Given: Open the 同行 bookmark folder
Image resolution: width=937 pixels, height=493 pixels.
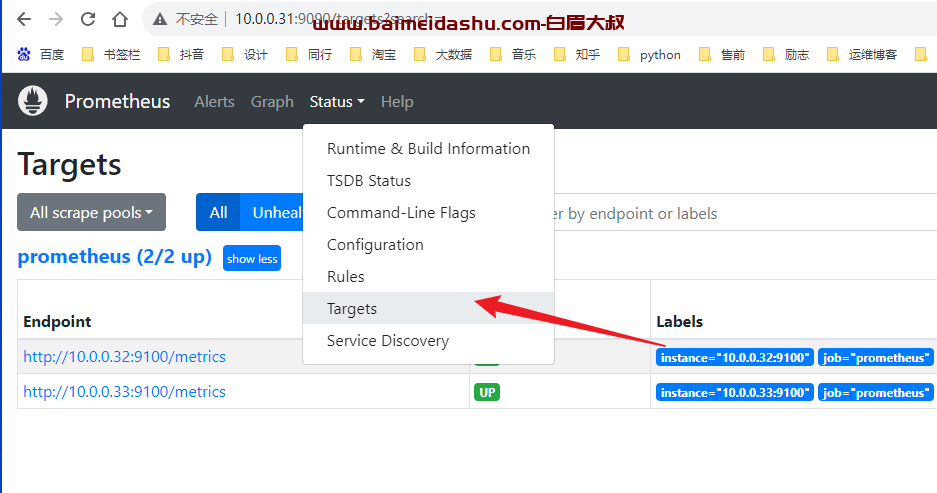Looking at the screenshot, I should [309, 54].
